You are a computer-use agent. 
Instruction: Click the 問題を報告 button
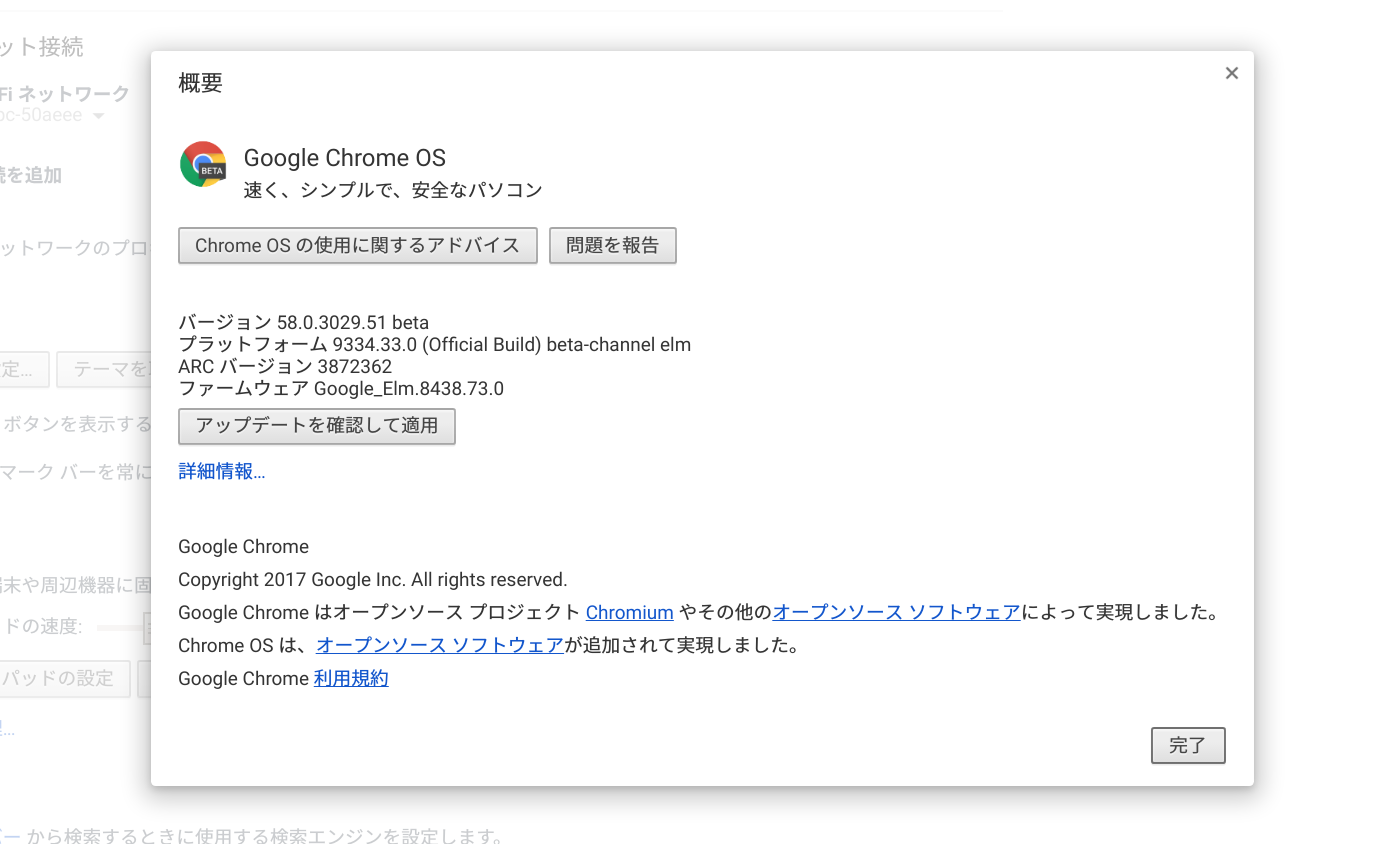[612, 246]
